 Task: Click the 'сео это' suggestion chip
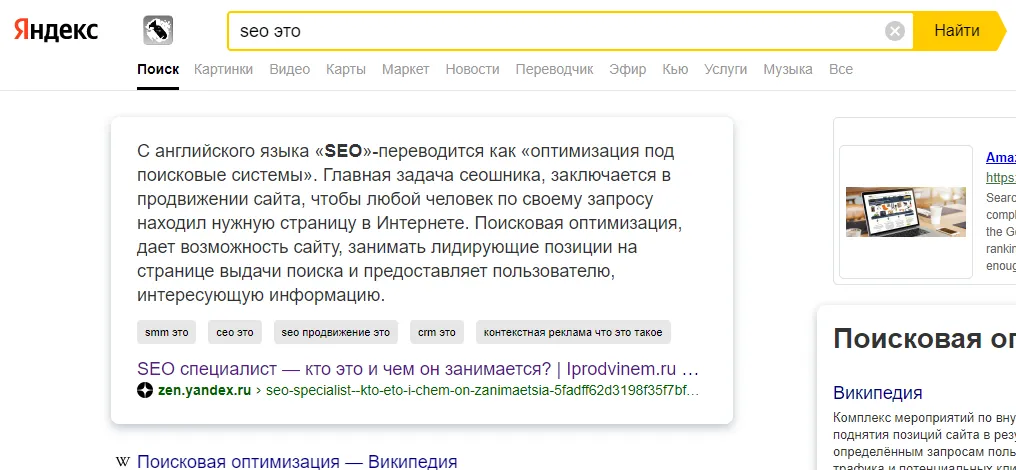[x=235, y=332]
